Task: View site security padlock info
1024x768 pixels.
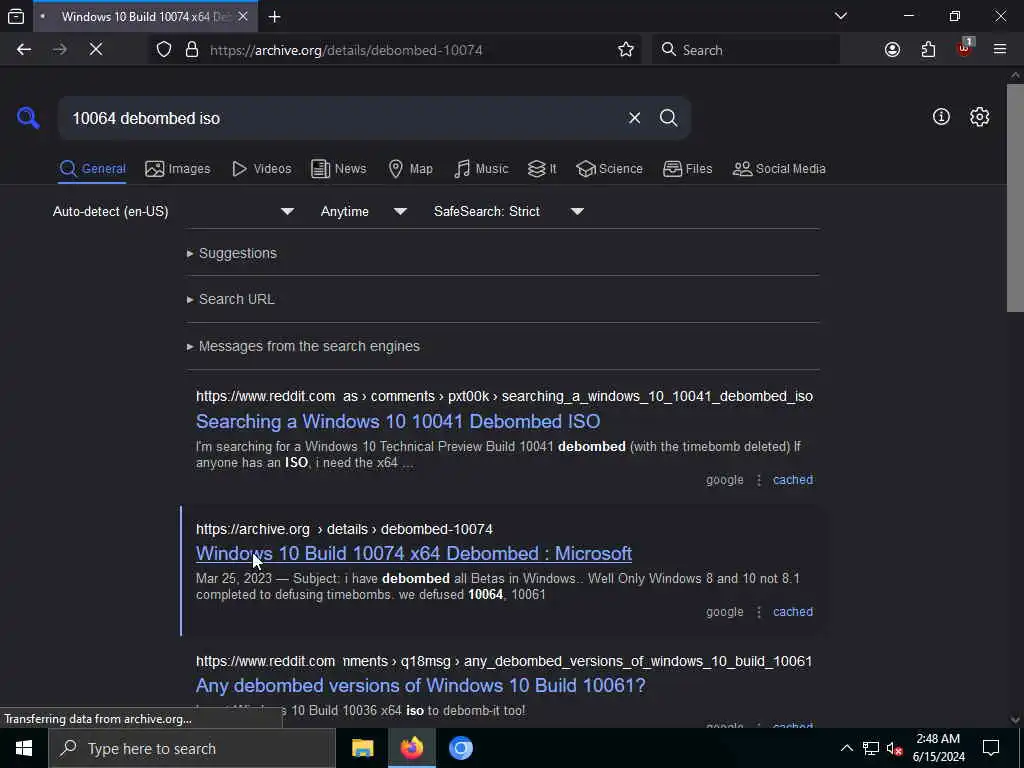Action: 191,50
